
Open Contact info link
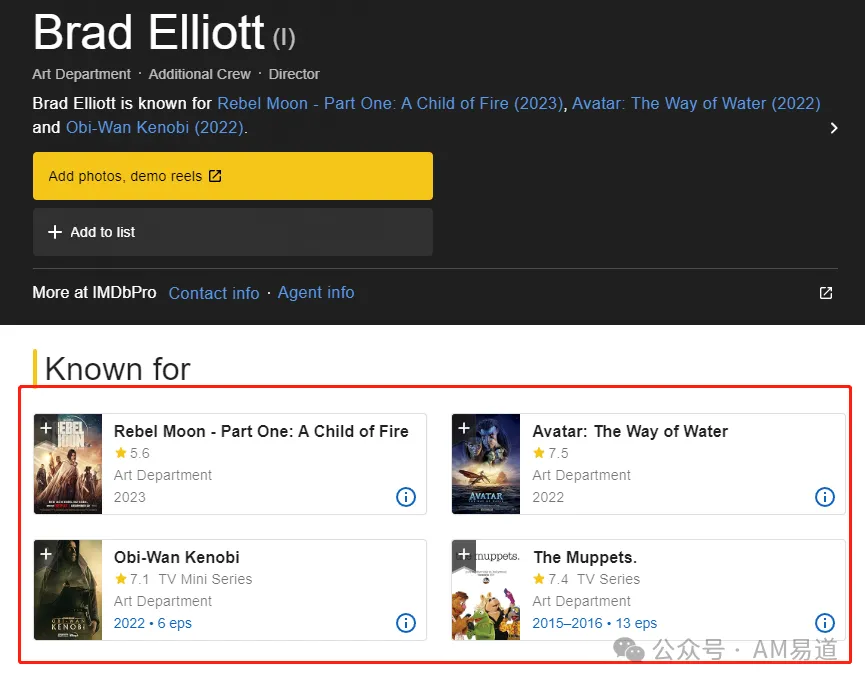(x=214, y=293)
